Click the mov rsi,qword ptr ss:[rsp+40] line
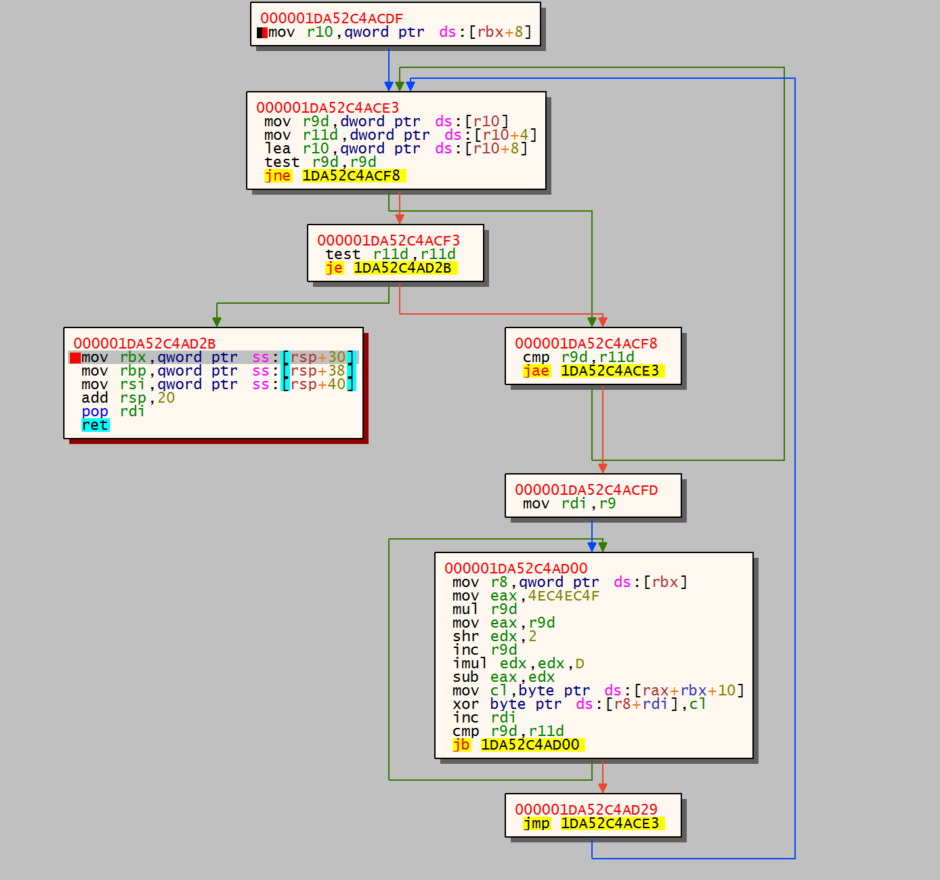This screenshot has width=940, height=880. pos(219,384)
